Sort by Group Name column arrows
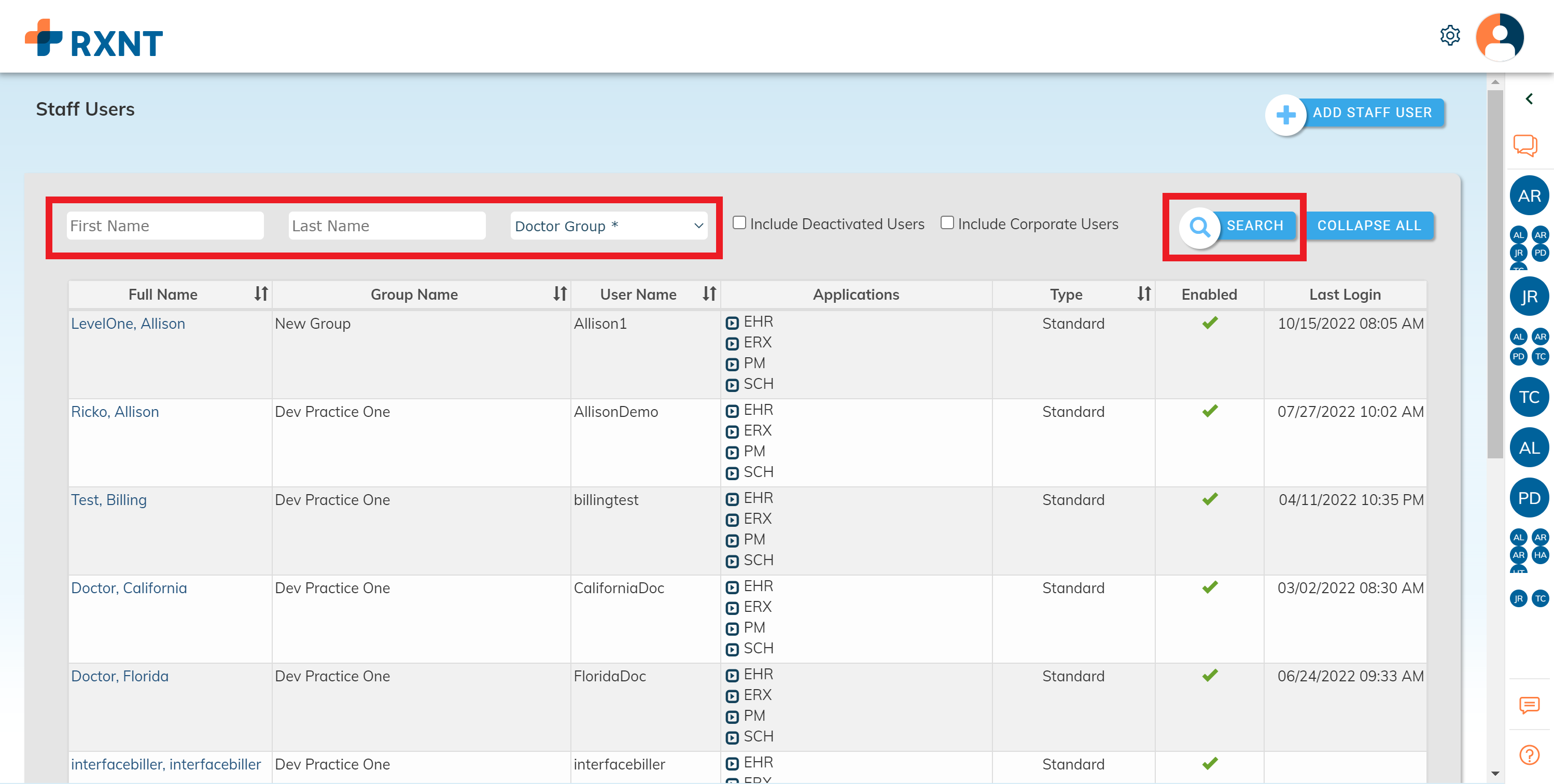Screen dimensions: 1554x784 (x=560, y=293)
